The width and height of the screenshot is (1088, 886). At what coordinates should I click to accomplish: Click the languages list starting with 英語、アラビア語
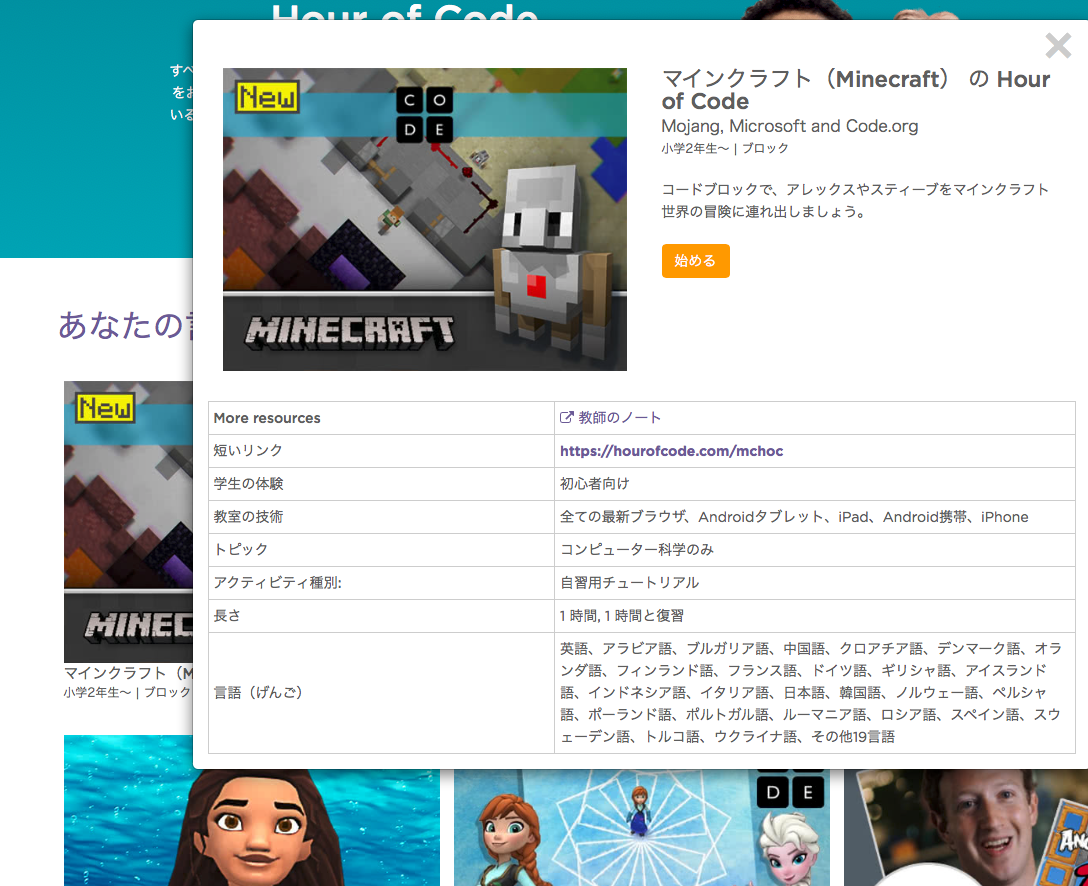tap(810, 692)
